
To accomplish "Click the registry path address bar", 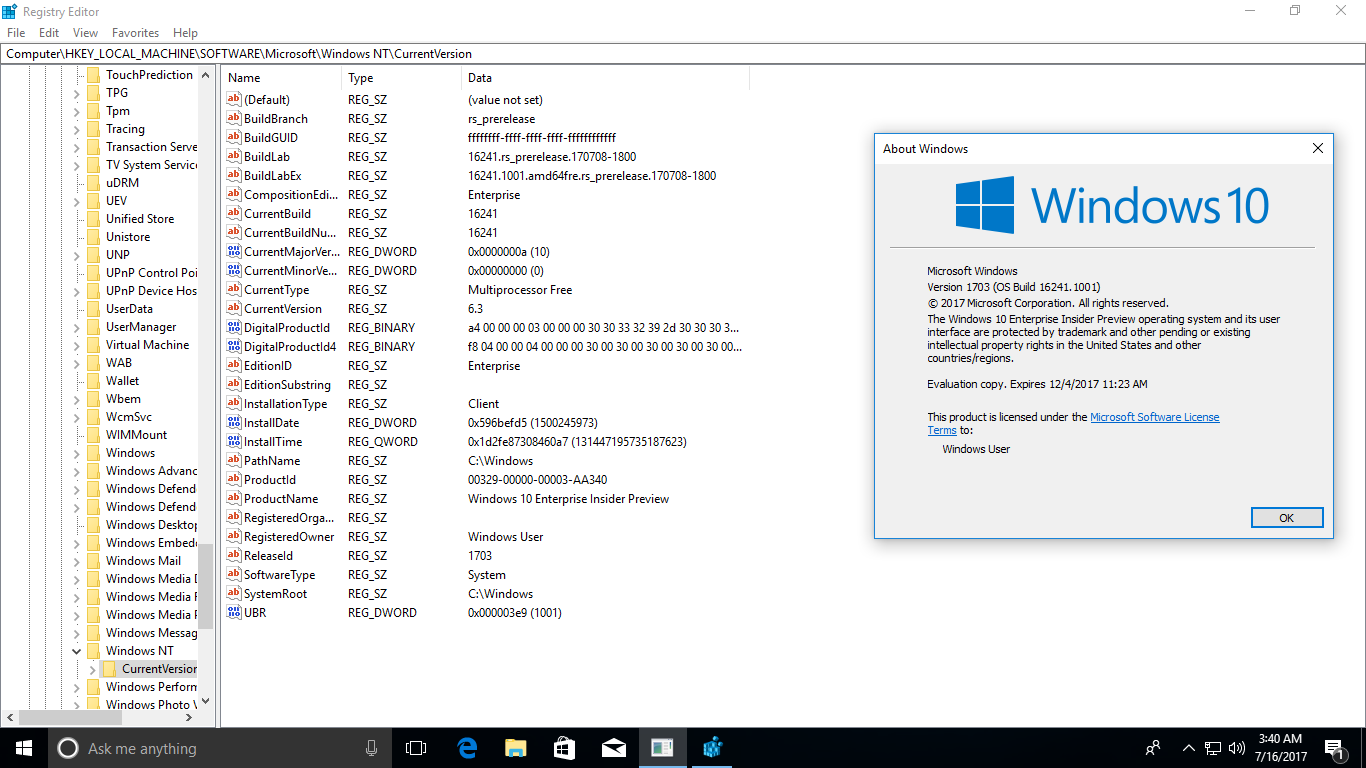I will pyautogui.click(x=683, y=54).
